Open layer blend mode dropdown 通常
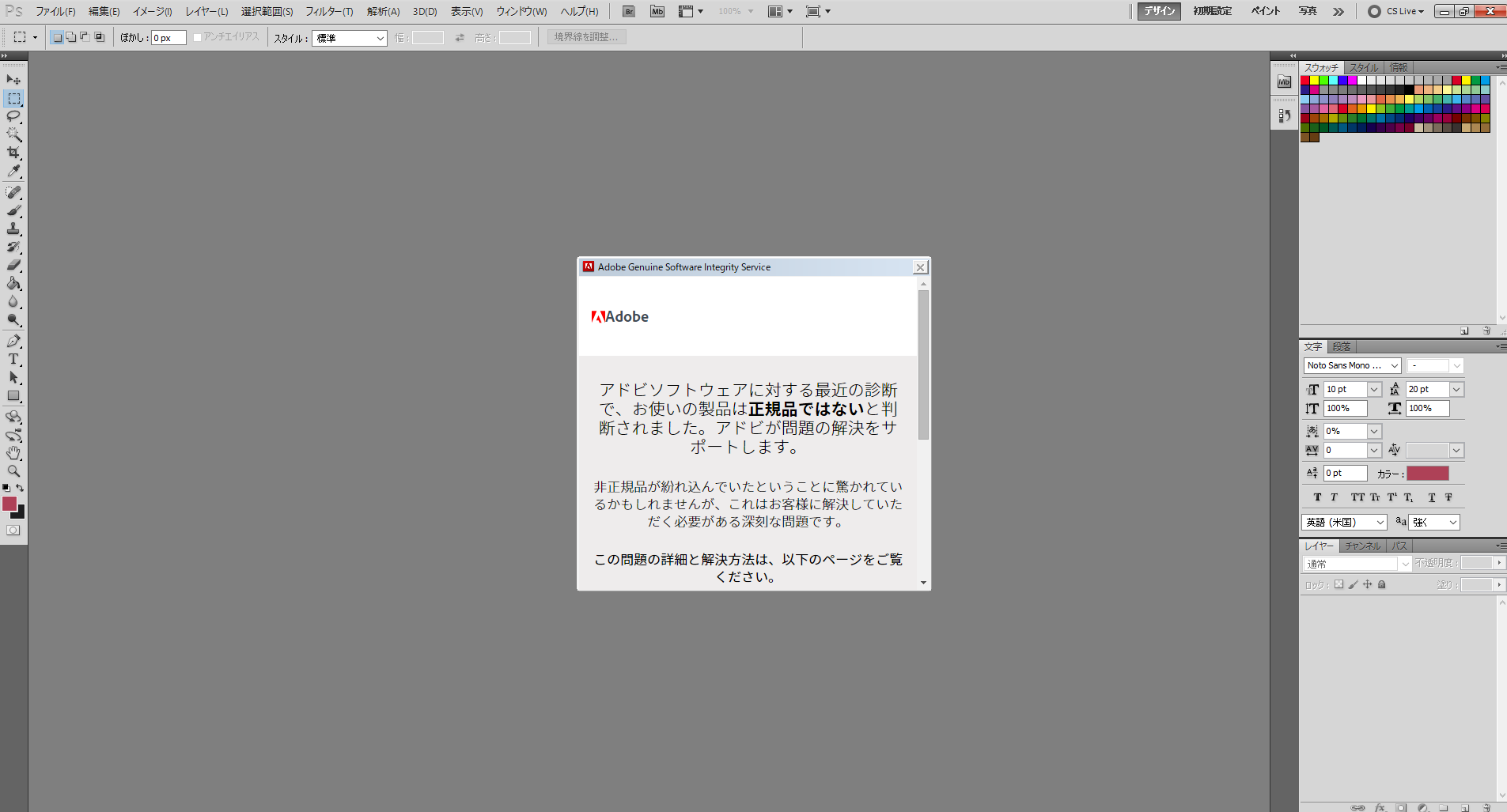 pos(1357,563)
